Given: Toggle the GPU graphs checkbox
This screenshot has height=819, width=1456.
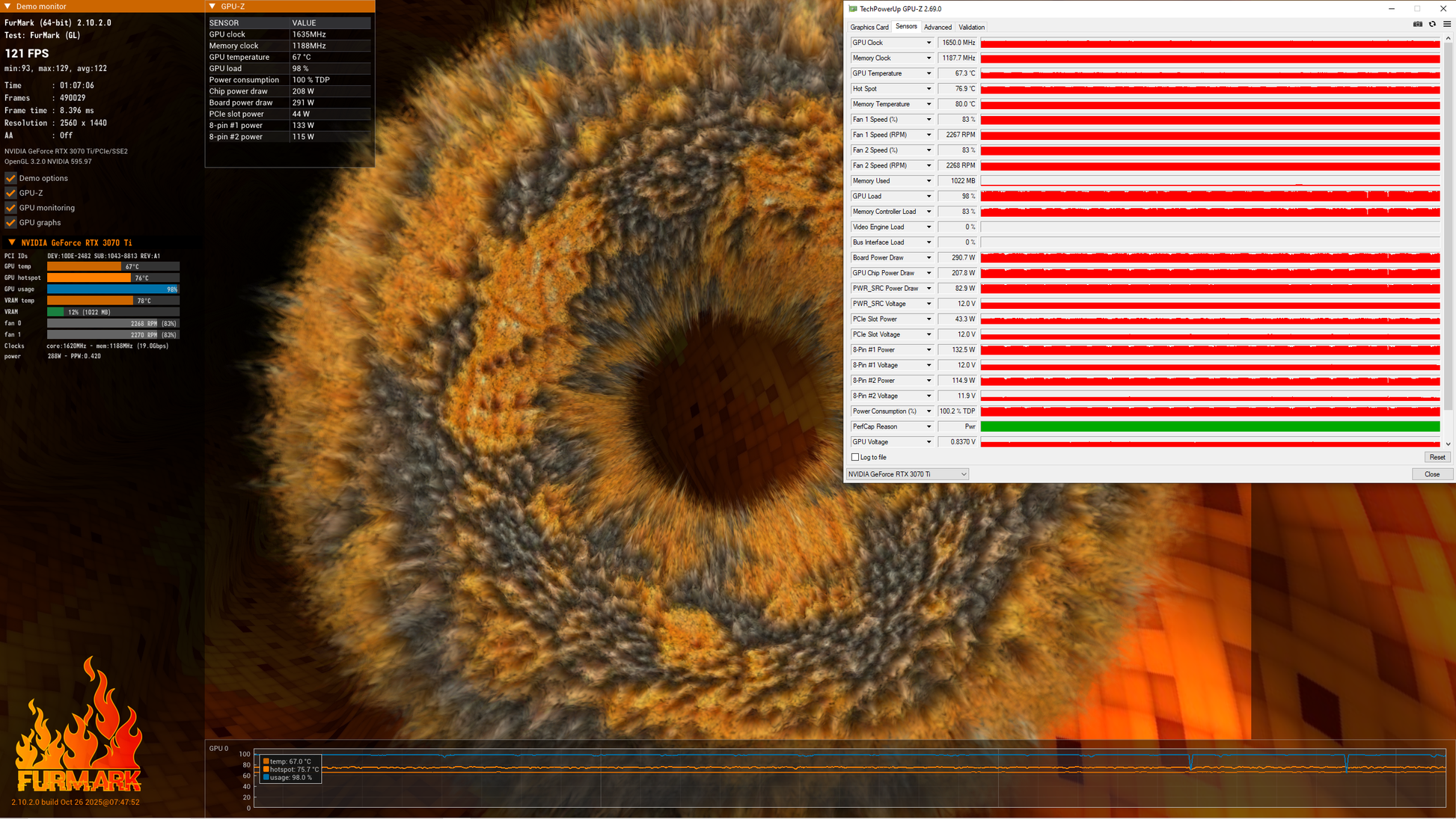Looking at the screenshot, I should pyautogui.click(x=10, y=223).
